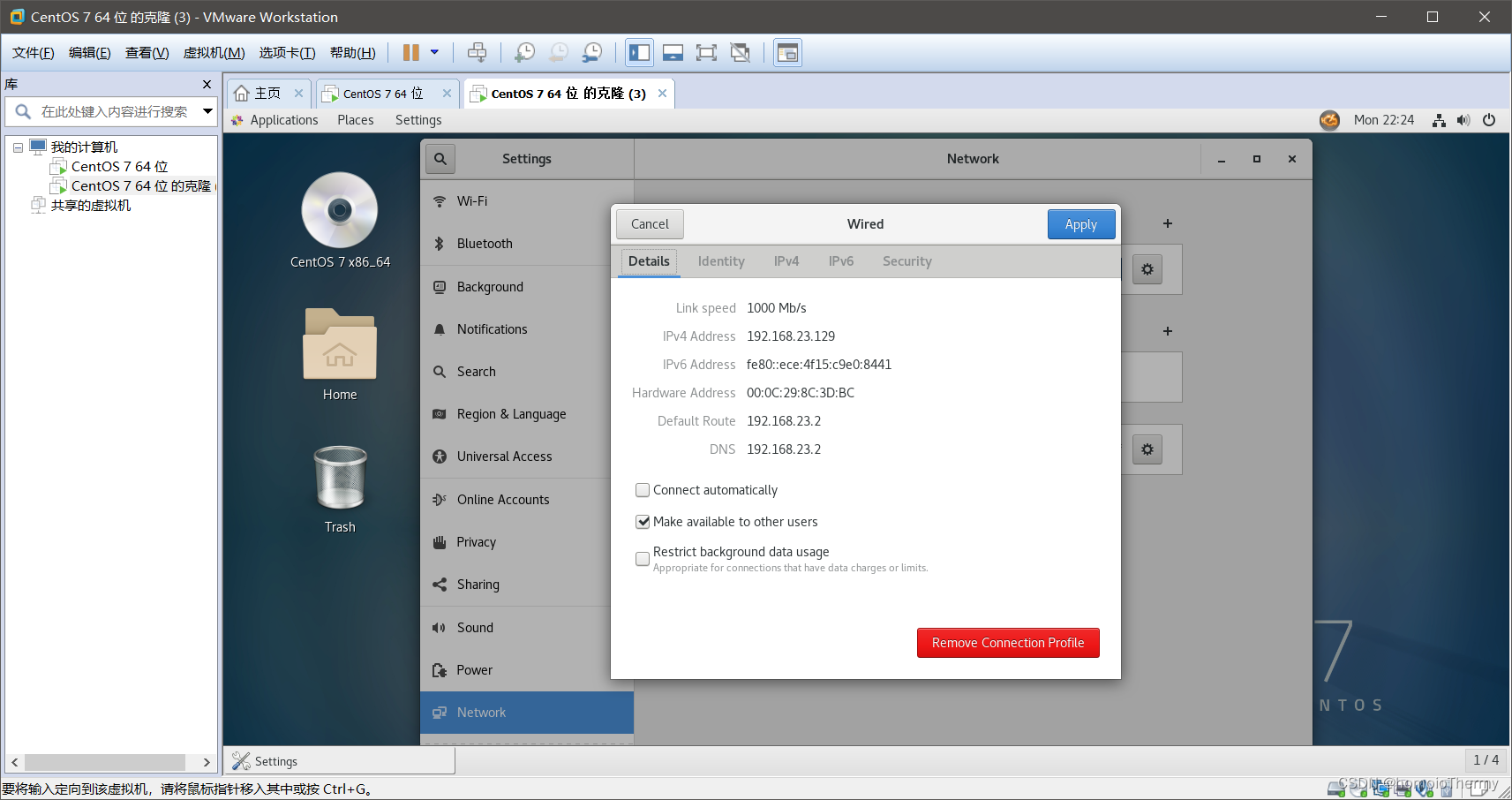Uncheck Make available to other users
The image size is (1512, 800).
click(643, 522)
